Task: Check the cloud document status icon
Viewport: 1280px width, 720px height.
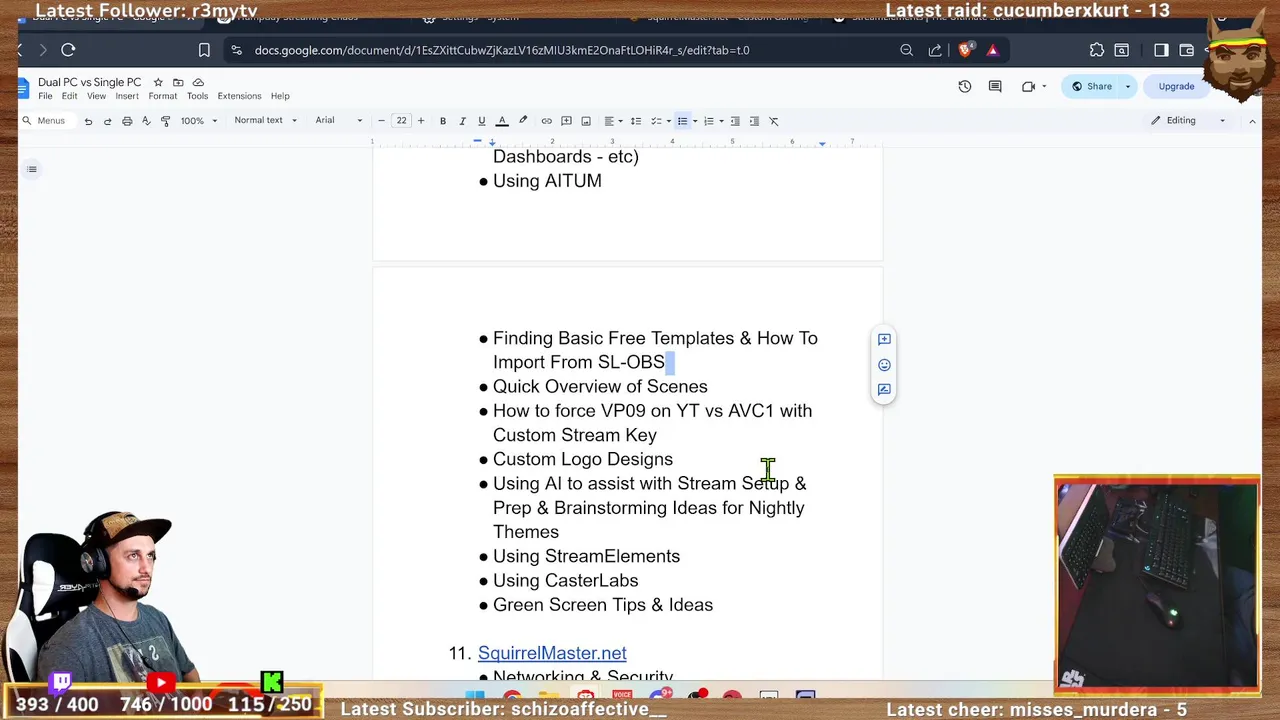Action: [x=198, y=82]
